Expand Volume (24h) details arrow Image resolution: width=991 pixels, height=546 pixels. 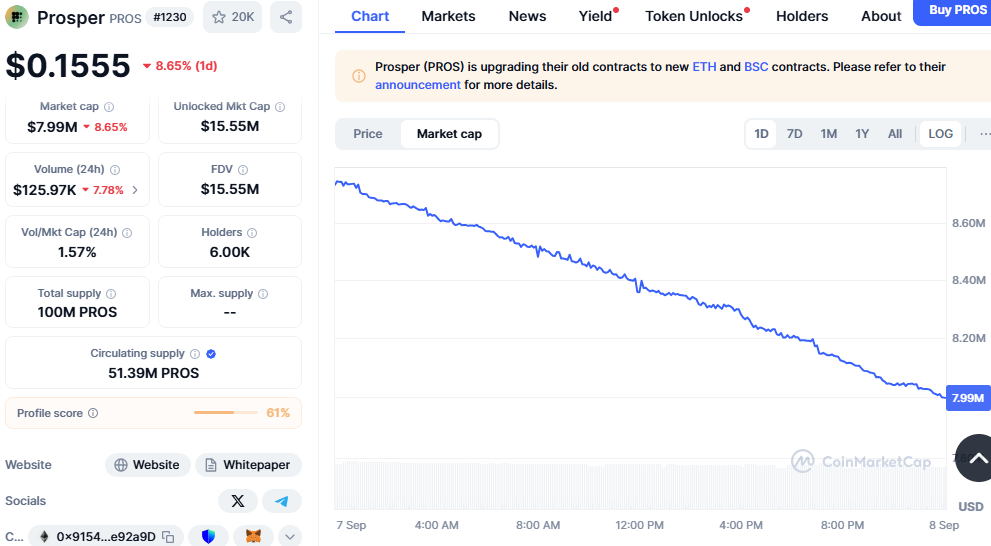click(135, 190)
